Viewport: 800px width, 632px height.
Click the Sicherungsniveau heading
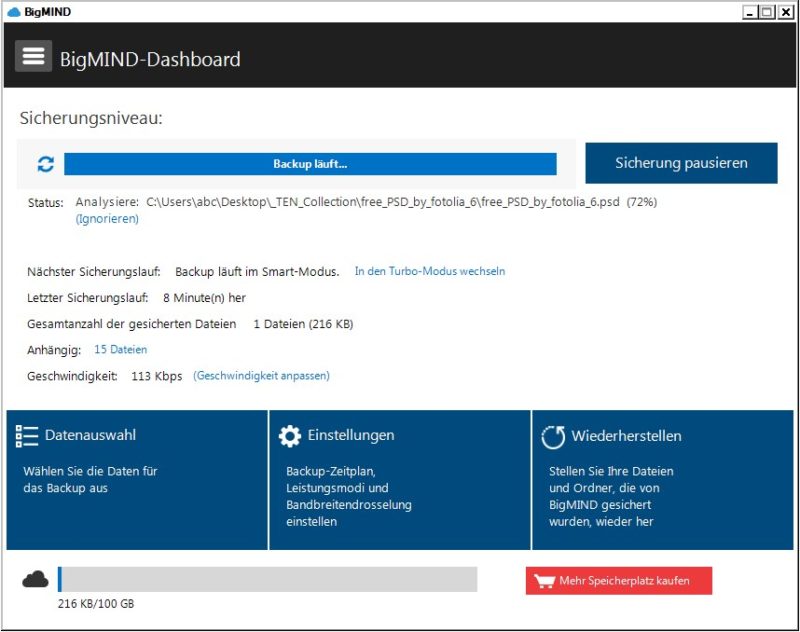(91, 118)
